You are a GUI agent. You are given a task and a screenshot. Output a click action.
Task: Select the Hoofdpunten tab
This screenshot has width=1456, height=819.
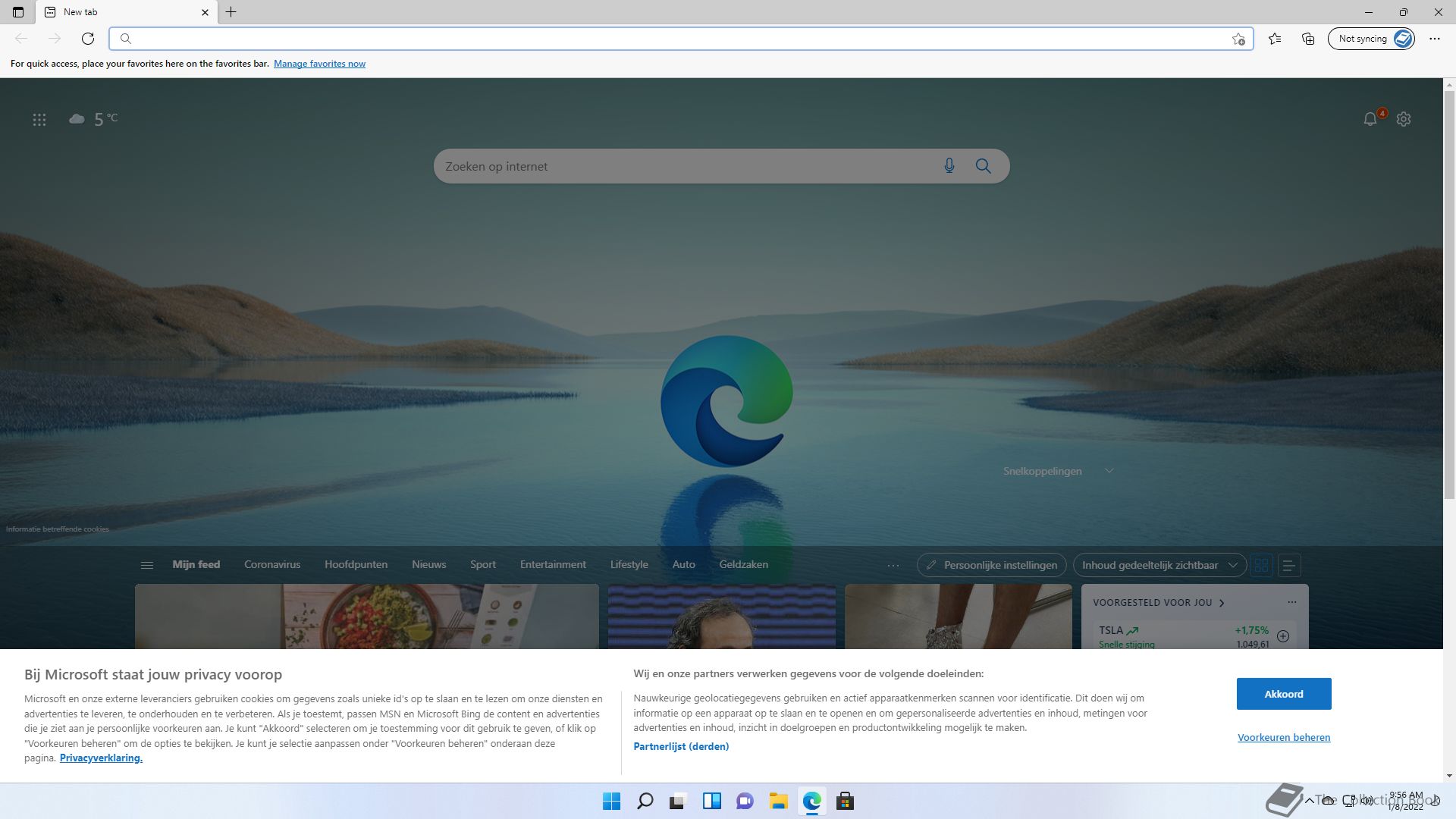[356, 564]
